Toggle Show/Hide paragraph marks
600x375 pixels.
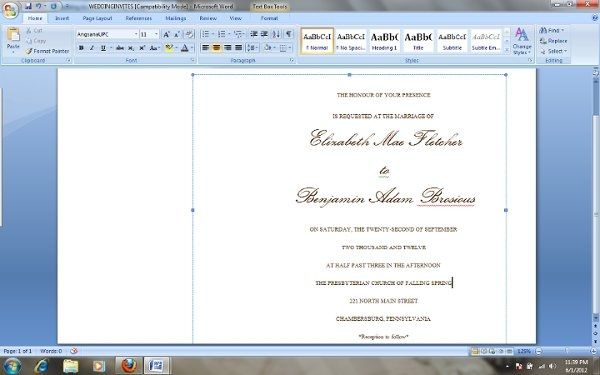pyautogui.click(x=289, y=34)
